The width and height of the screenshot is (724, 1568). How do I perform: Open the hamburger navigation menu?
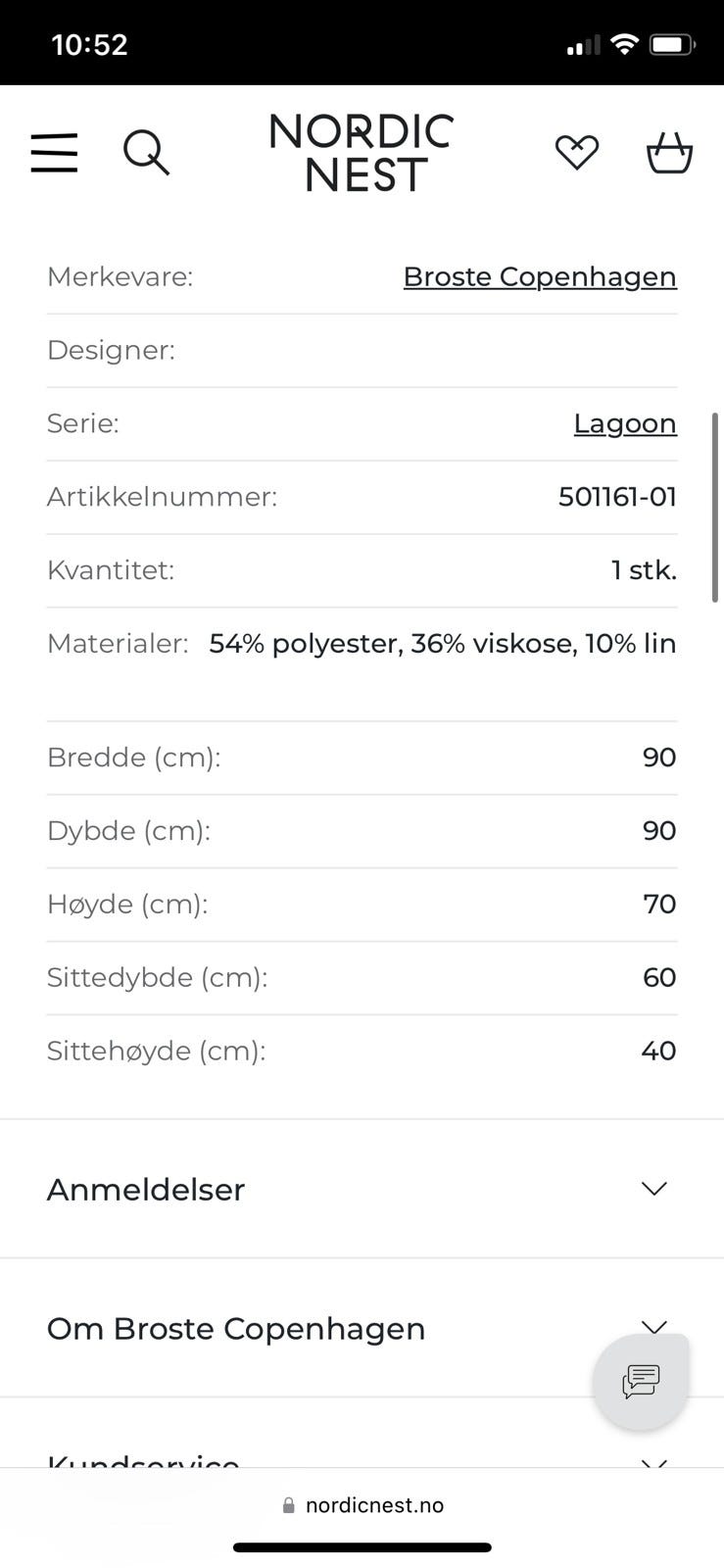point(54,153)
